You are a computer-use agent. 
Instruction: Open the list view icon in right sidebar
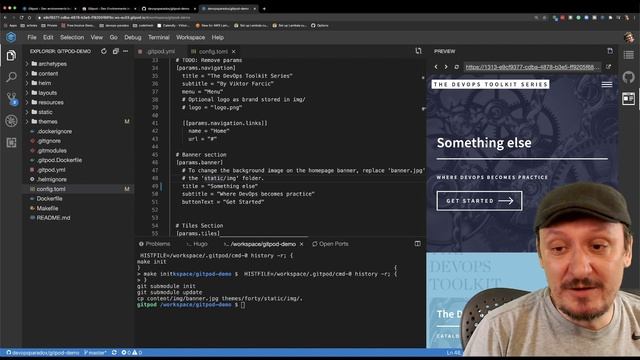(x=629, y=55)
